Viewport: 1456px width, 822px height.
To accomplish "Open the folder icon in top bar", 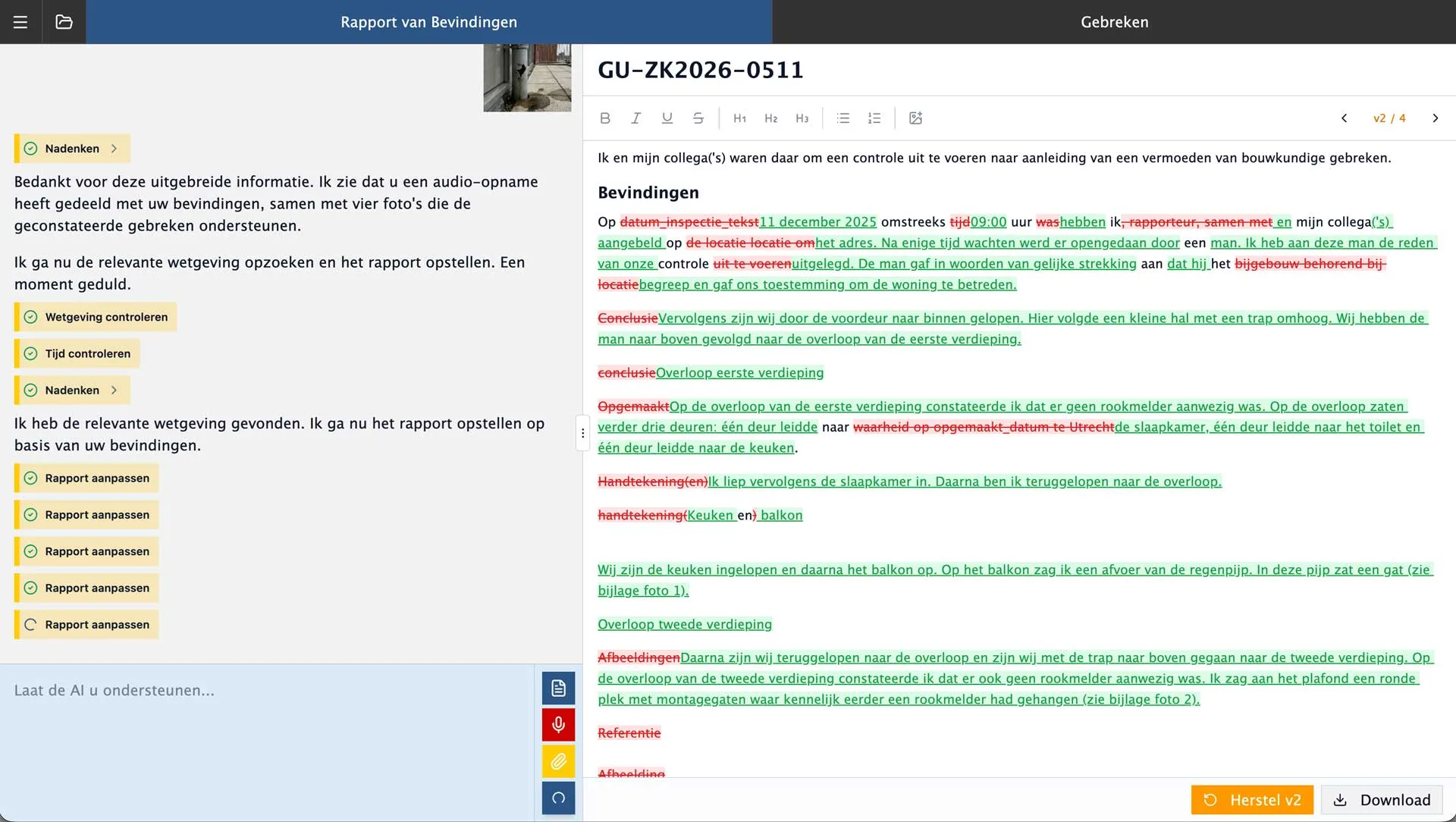I will (x=64, y=22).
